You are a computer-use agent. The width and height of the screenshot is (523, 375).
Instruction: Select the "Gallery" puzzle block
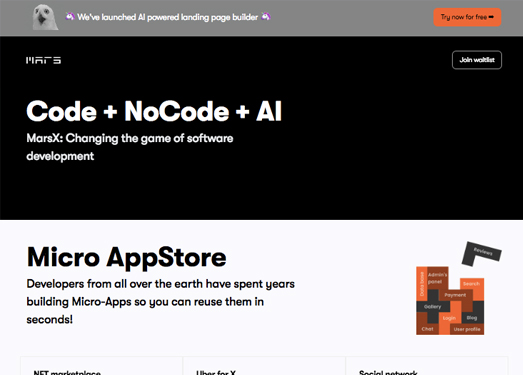click(x=433, y=307)
